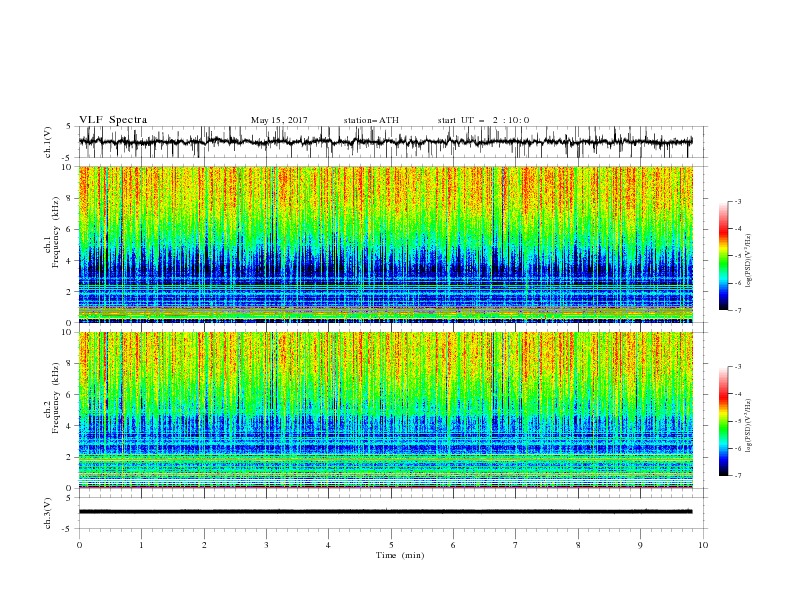Screen dimensions: 792x612
Task: Click the ch.1 PSD color scale bar
Action: click(723, 255)
